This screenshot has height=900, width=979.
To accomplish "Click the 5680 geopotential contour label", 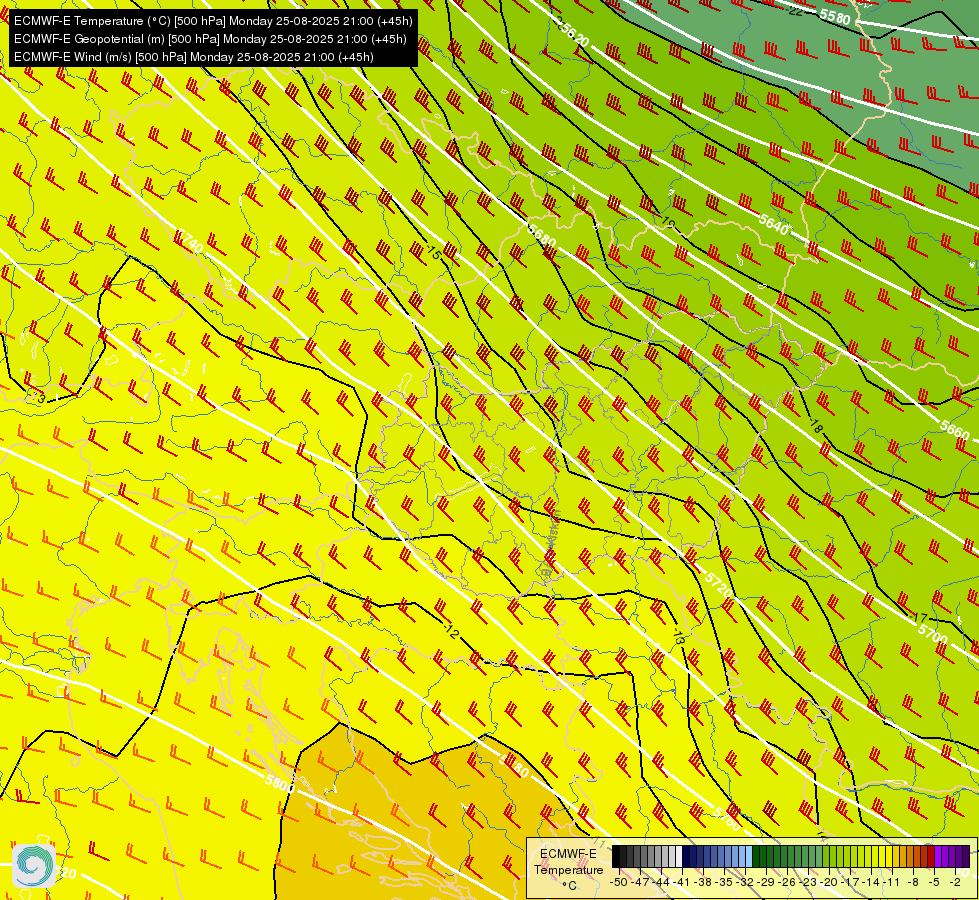I will pyautogui.click(x=541, y=235).
